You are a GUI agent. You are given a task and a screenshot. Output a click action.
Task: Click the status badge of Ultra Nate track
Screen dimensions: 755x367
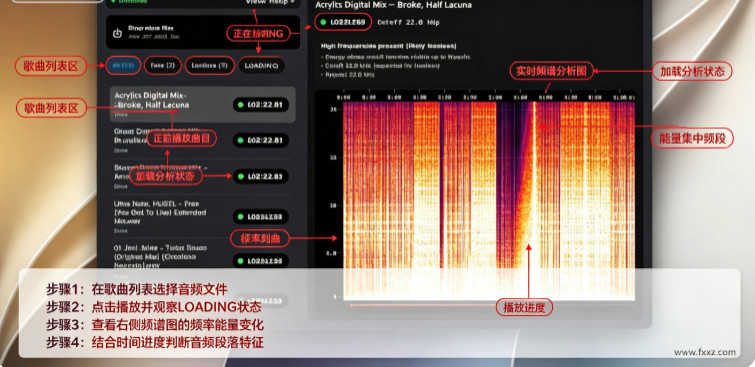coord(260,217)
